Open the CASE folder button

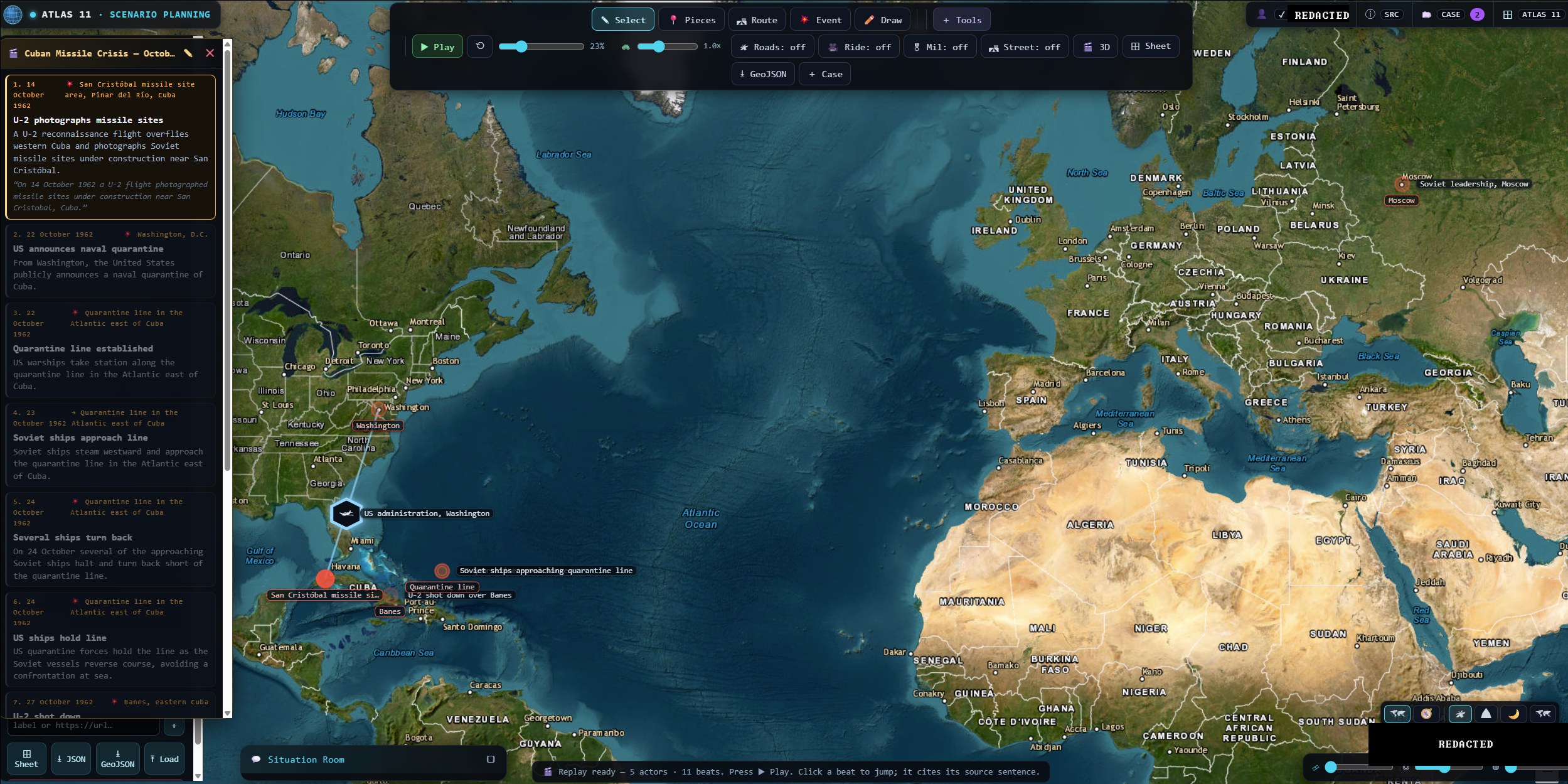[x=1453, y=14]
